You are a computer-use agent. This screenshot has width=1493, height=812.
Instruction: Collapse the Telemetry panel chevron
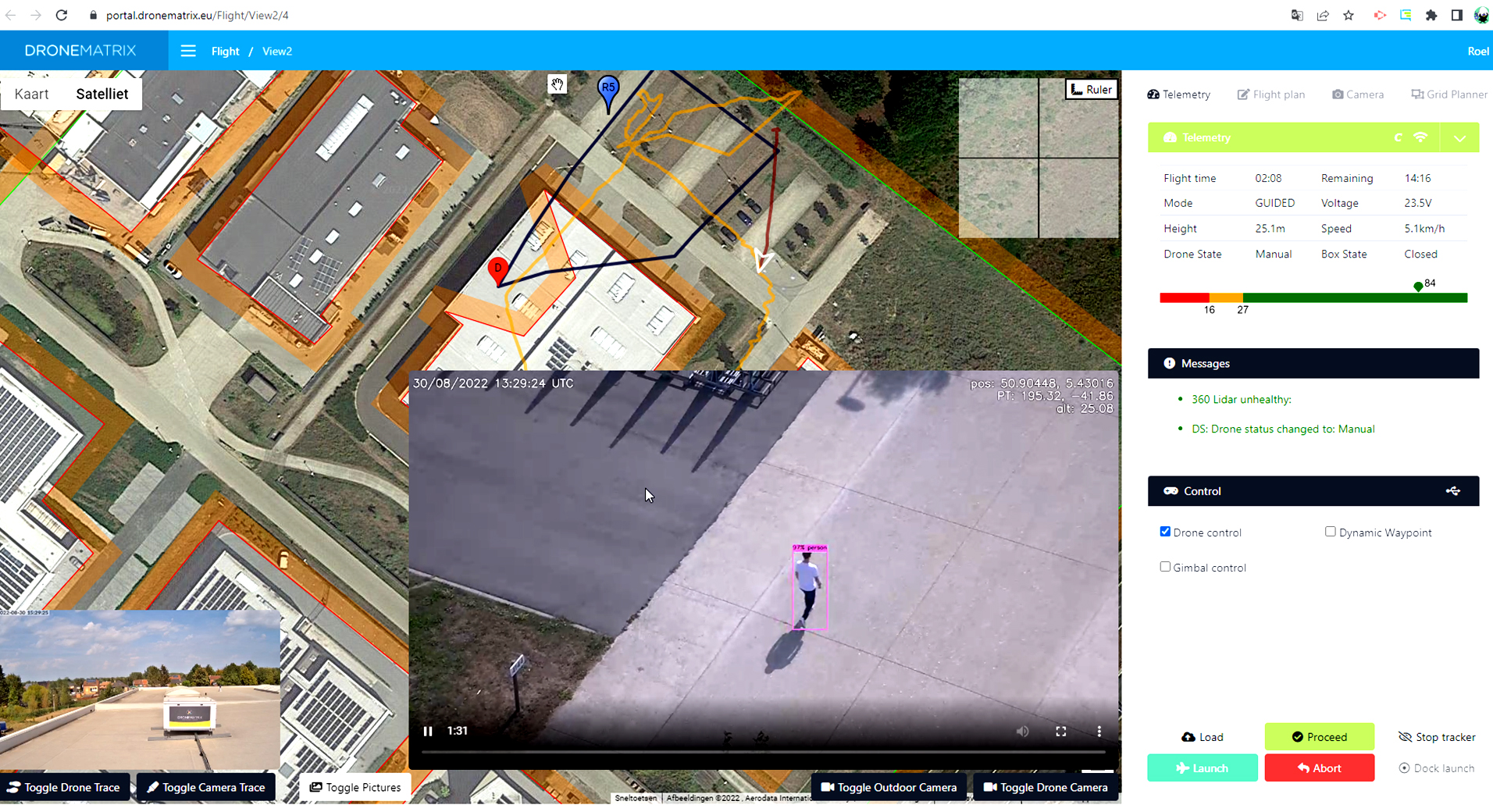pyautogui.click(x=1459, y=138)
